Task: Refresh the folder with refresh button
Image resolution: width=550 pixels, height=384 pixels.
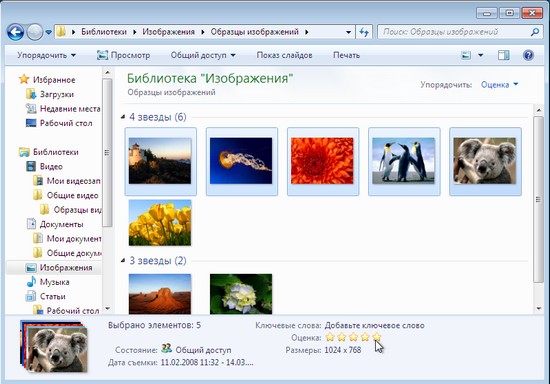Action: 364,32
